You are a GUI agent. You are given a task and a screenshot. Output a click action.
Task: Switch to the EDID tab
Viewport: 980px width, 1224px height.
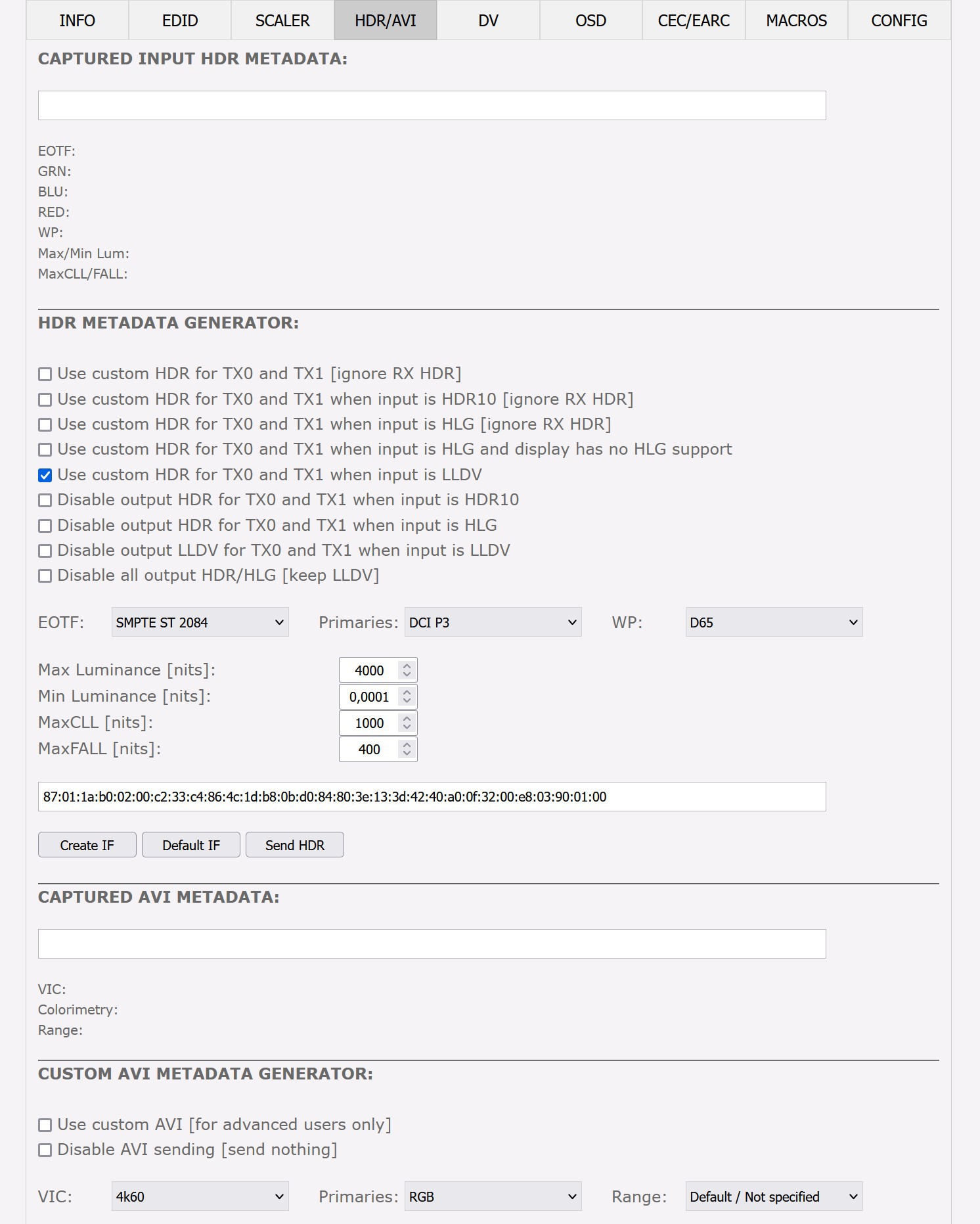click(x=180, y=20)
